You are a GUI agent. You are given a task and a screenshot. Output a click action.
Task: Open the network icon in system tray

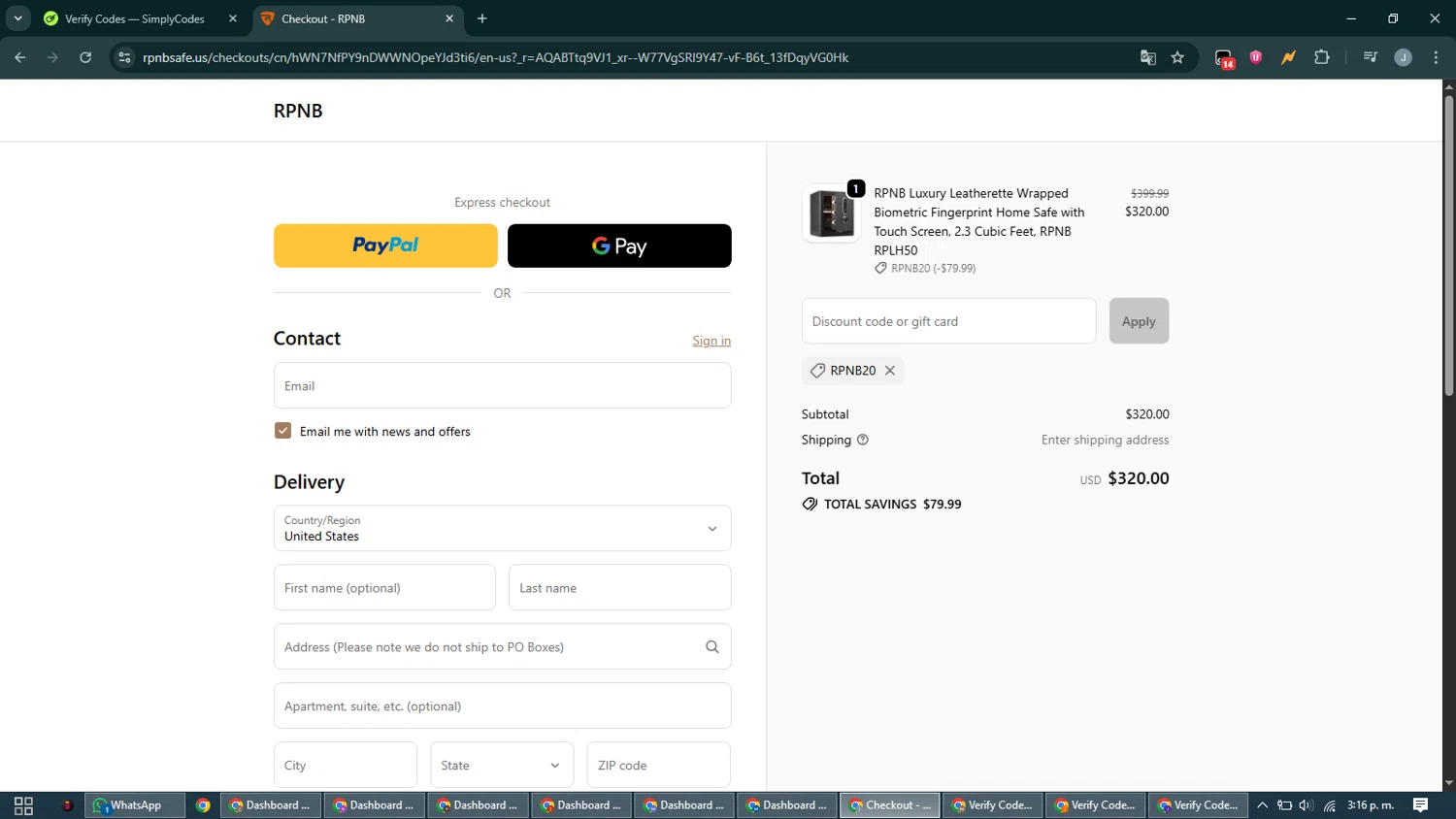pos(1330,805)
